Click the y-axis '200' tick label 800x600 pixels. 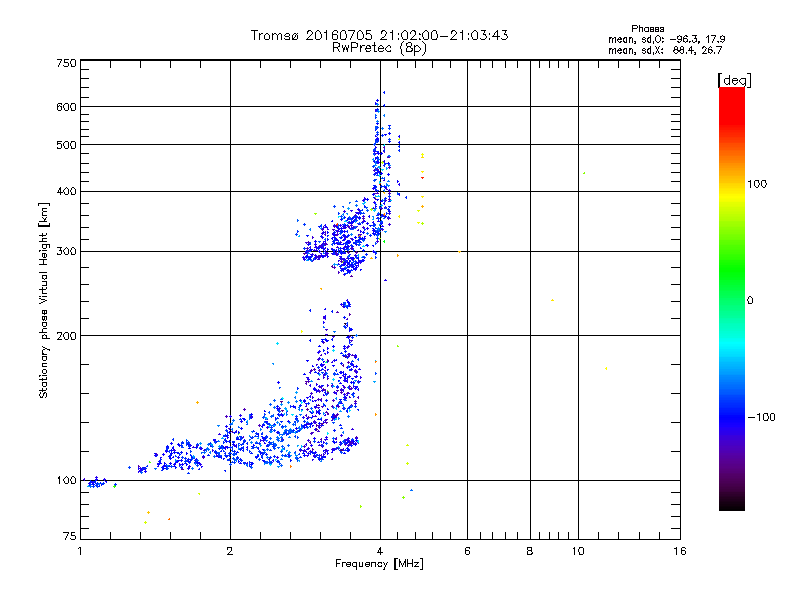[x=66, y=336]
